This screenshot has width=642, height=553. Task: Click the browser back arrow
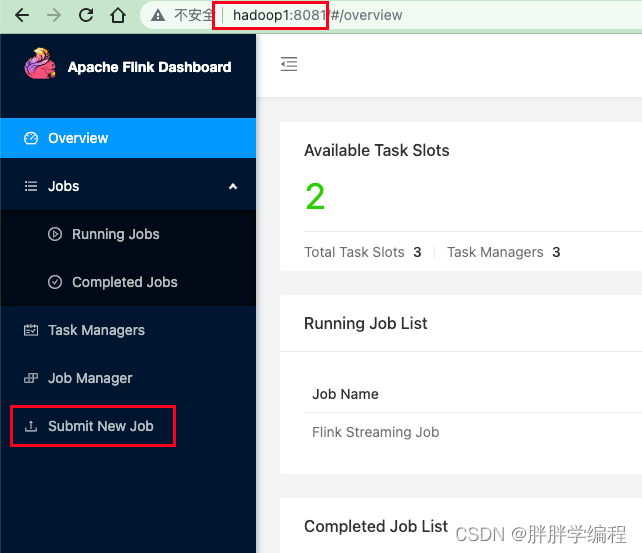[22, 16]
